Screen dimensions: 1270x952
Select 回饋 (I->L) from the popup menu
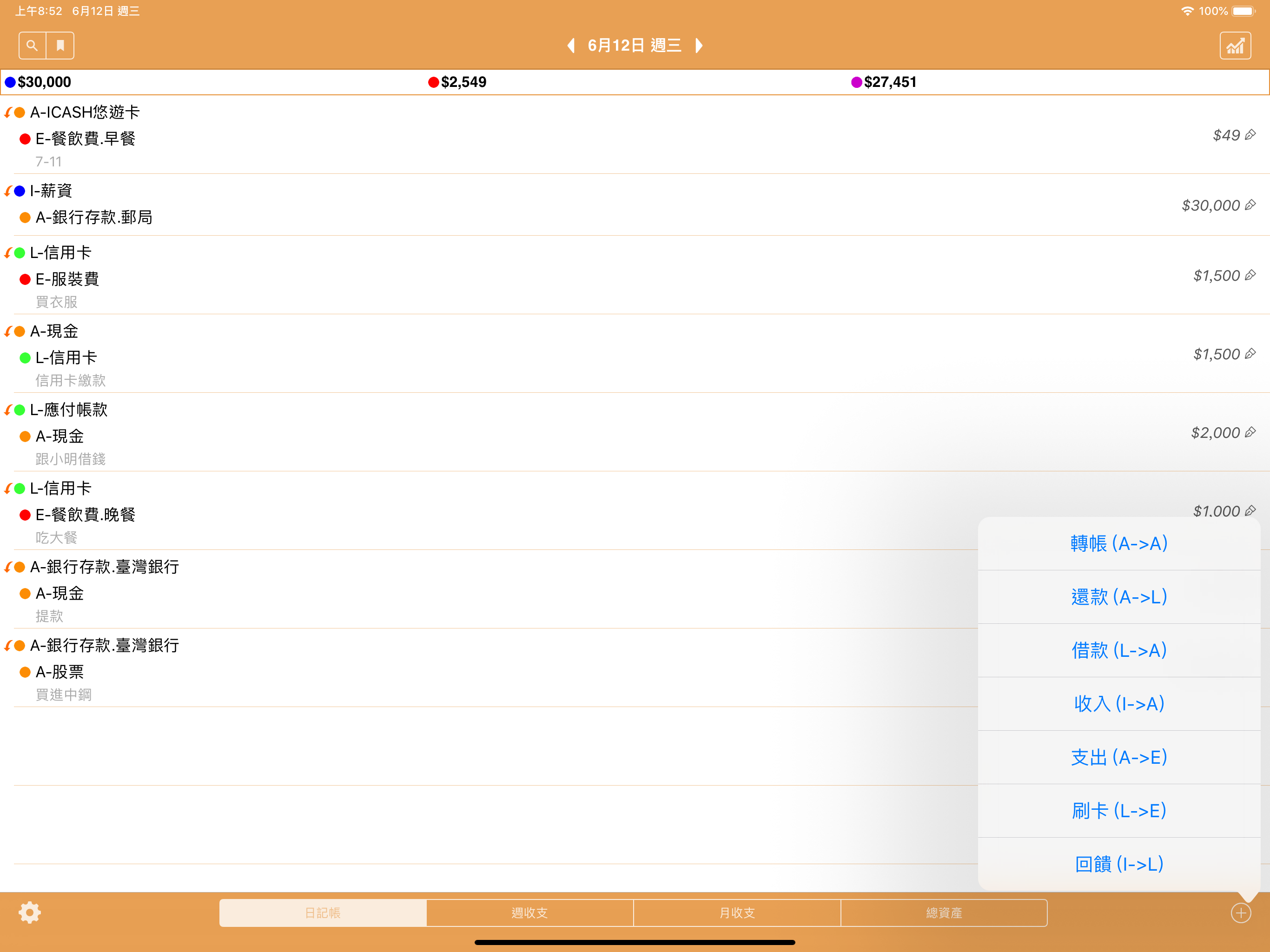(1119, 864)
